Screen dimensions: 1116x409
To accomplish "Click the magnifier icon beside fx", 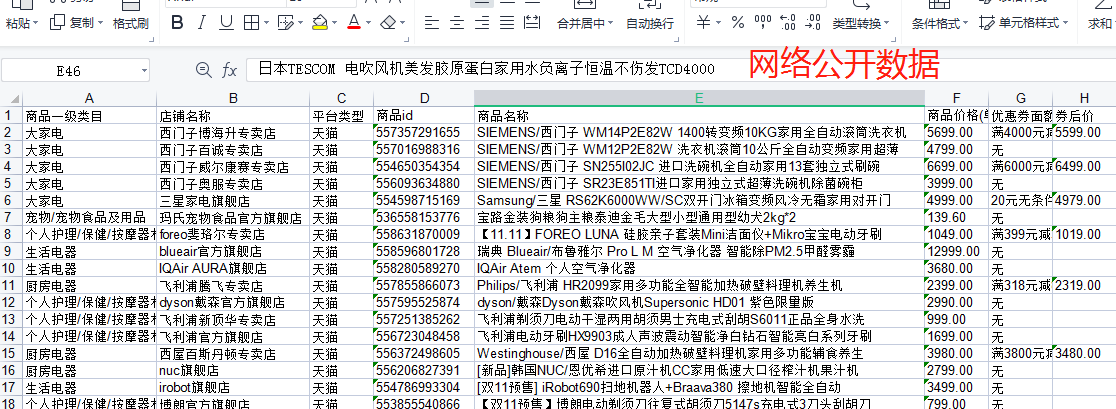I will 204,70.
